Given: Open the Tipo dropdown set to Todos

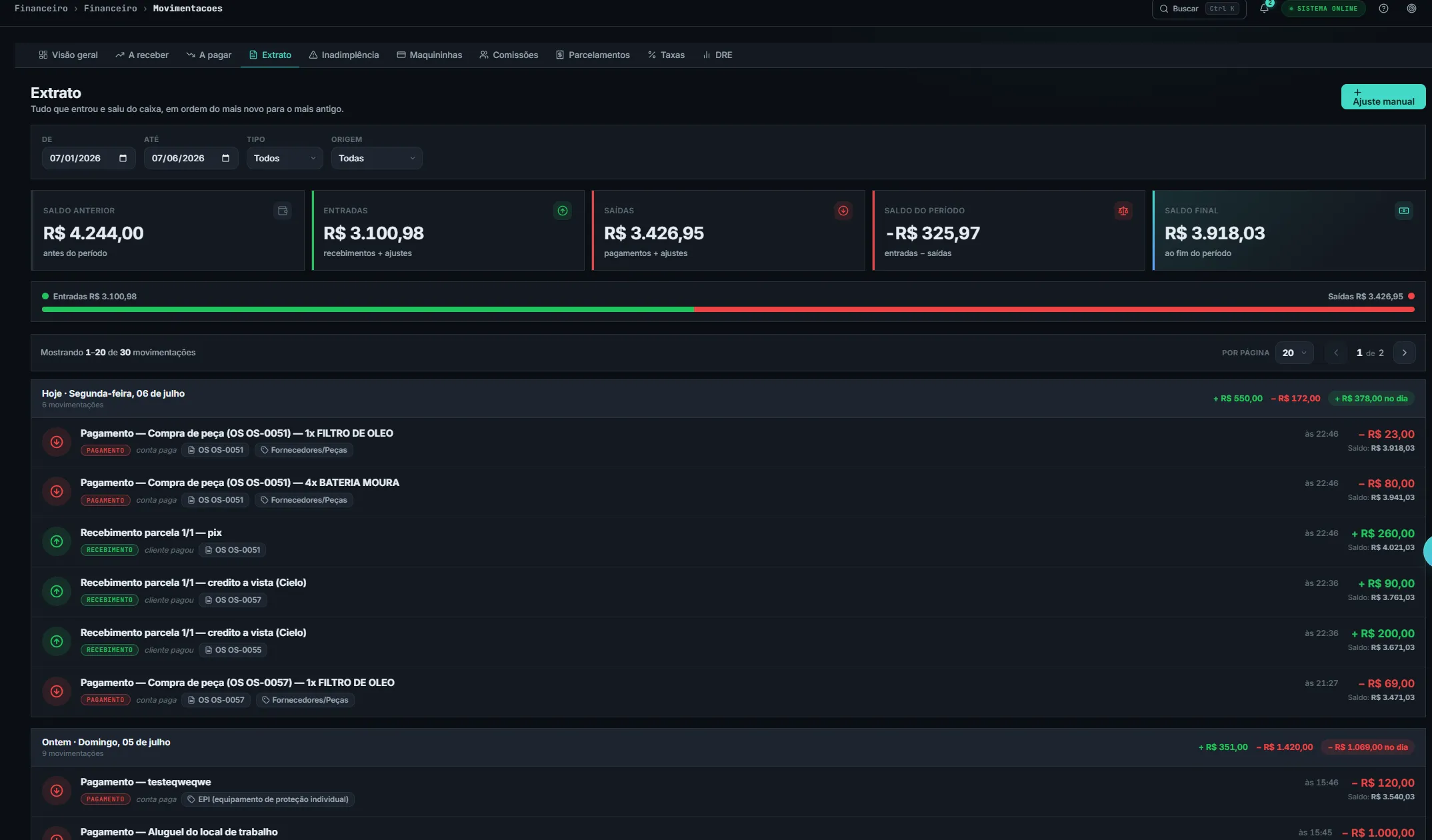Looking at the screenshot, I should click(x=285, y=158).
